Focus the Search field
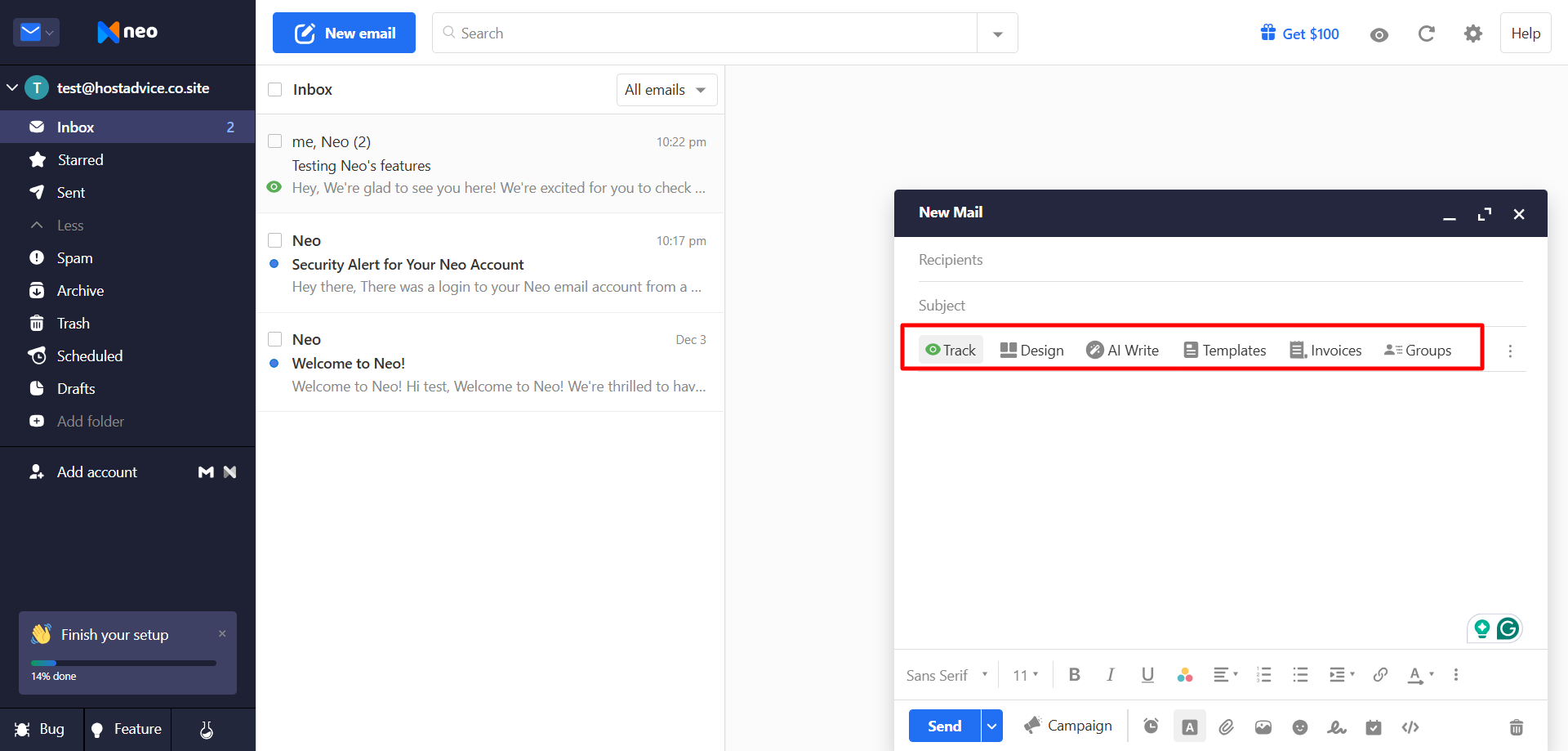This screenshot has height=751, width=1568. point(705,33)
